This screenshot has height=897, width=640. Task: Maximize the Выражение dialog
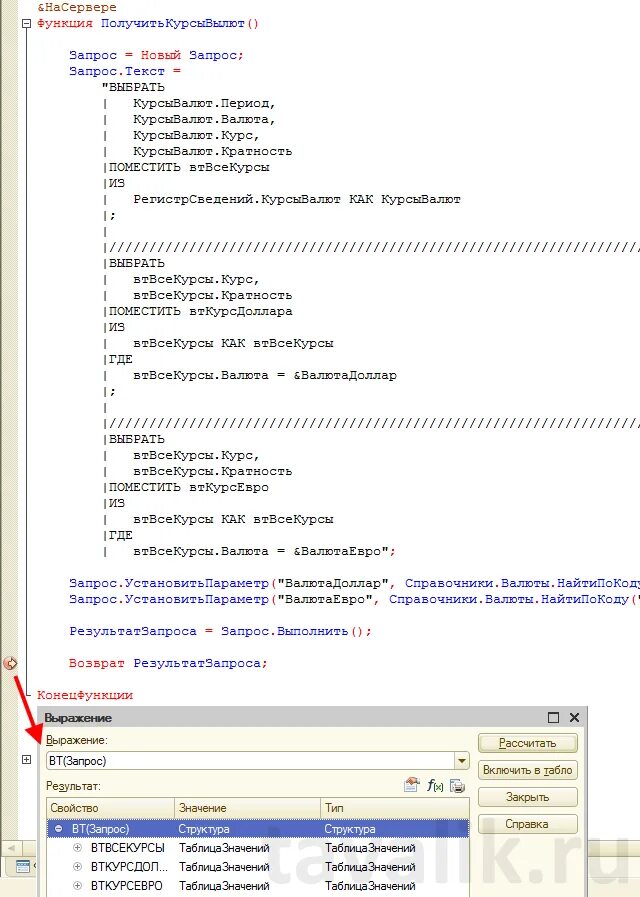(553, 717)
